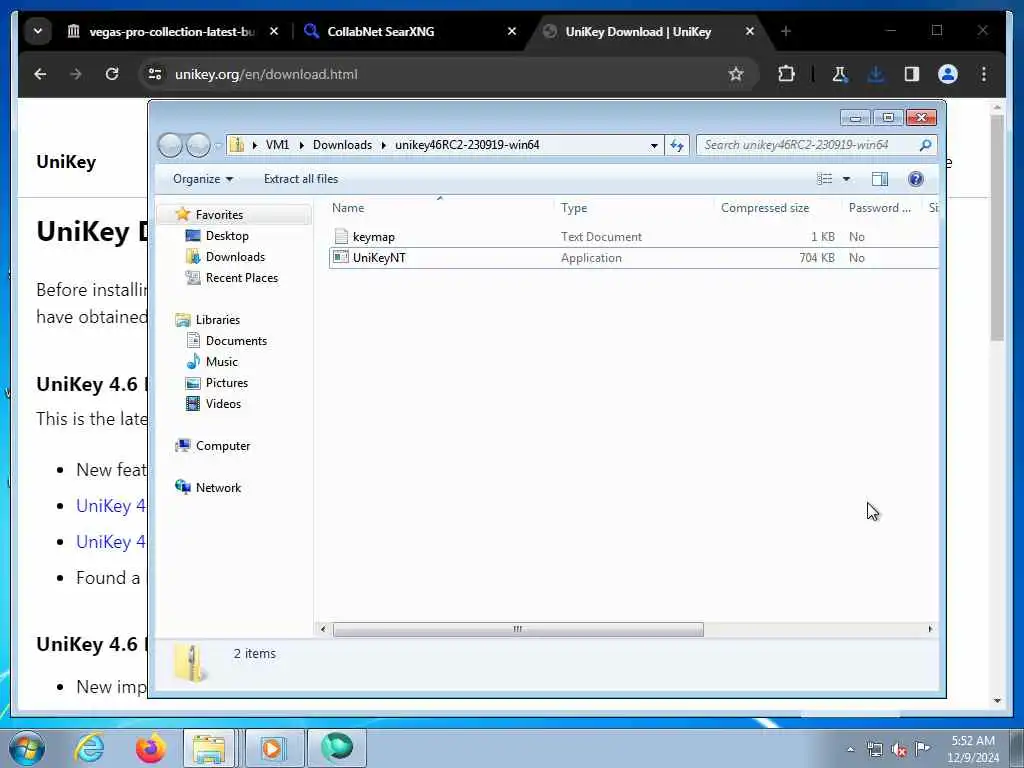Close the CollabNet SearXNG tab

point(512,31)
